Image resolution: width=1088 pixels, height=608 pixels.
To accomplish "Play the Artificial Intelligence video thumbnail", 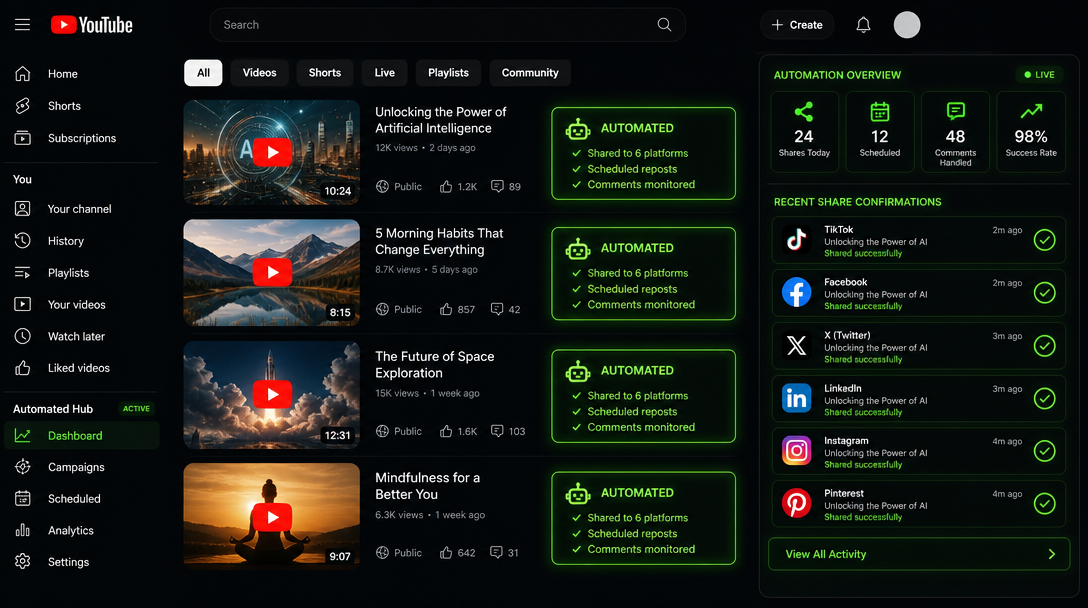I will click(x=272, y=152).
